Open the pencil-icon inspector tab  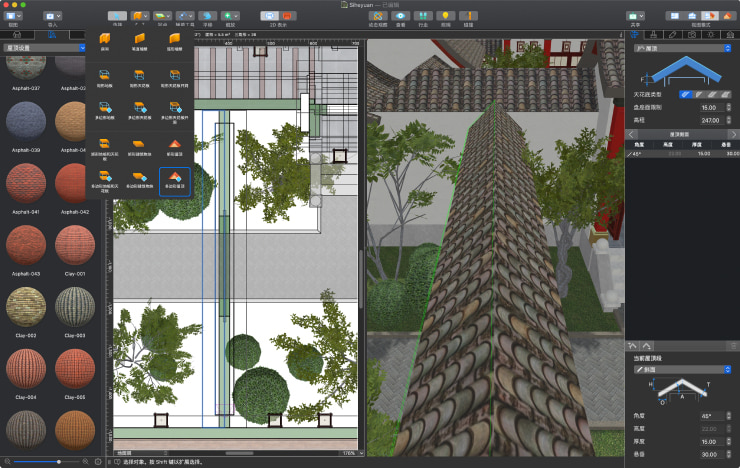coord(673,35)
